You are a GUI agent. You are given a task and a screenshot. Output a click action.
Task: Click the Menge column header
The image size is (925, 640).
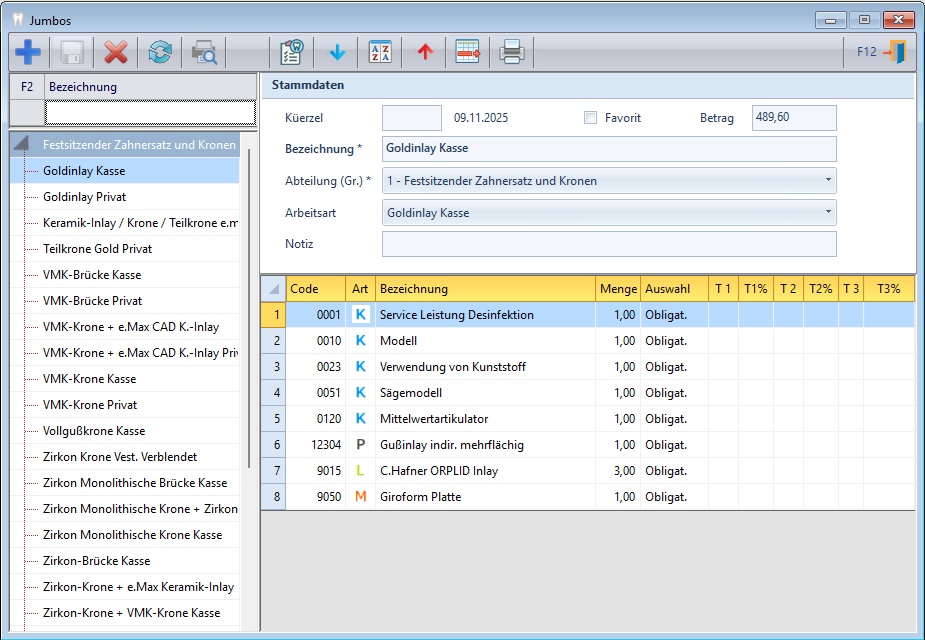click(x=618, y=289)
